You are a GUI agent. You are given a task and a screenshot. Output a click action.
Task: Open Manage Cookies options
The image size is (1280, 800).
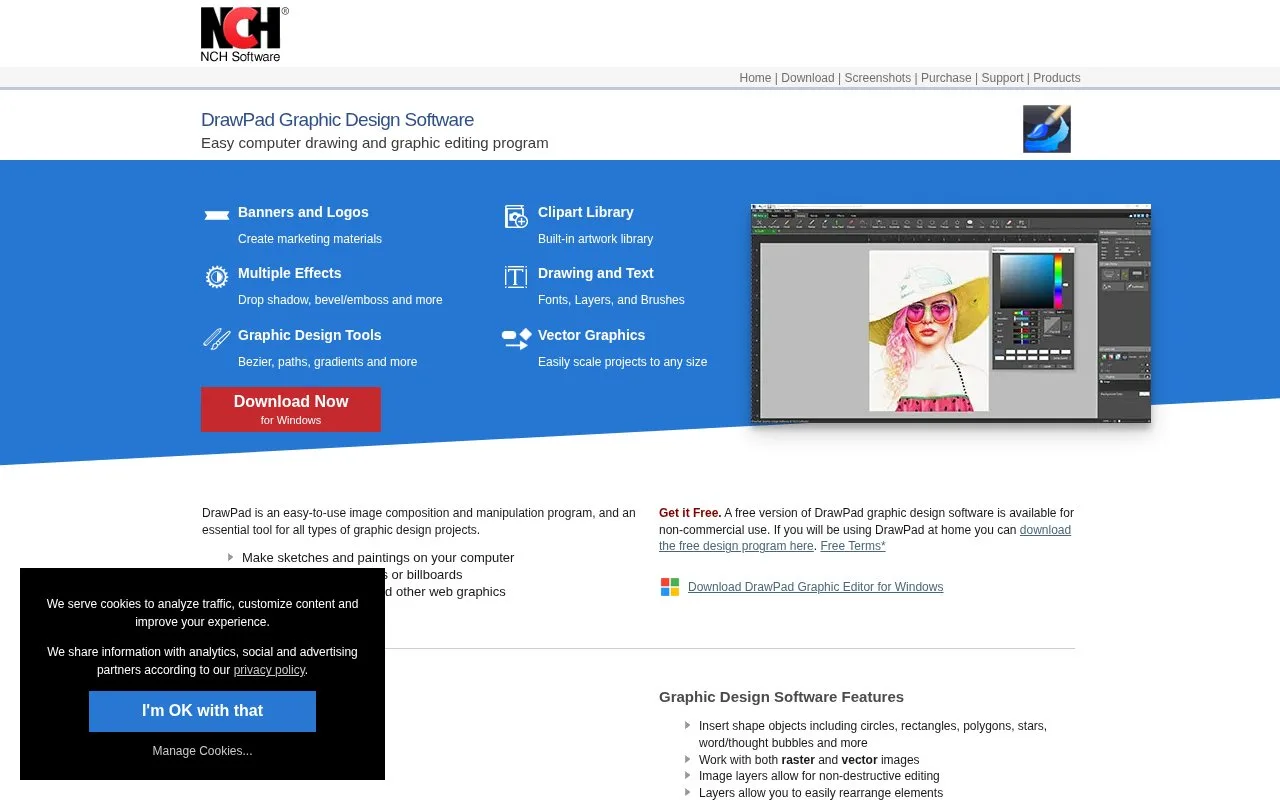[x=202, y=751]
